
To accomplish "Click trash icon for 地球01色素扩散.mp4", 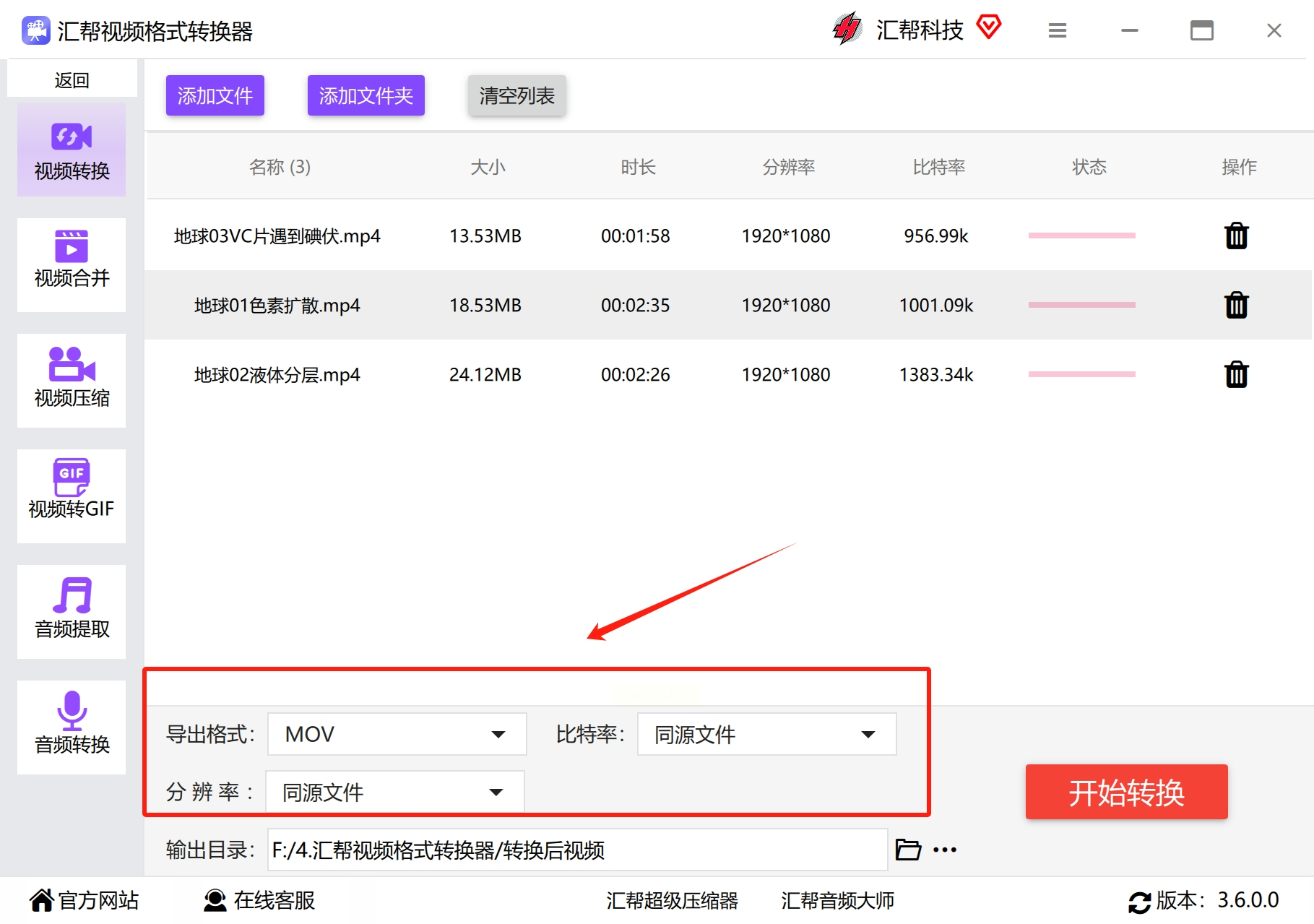I will click(1236, 306).
